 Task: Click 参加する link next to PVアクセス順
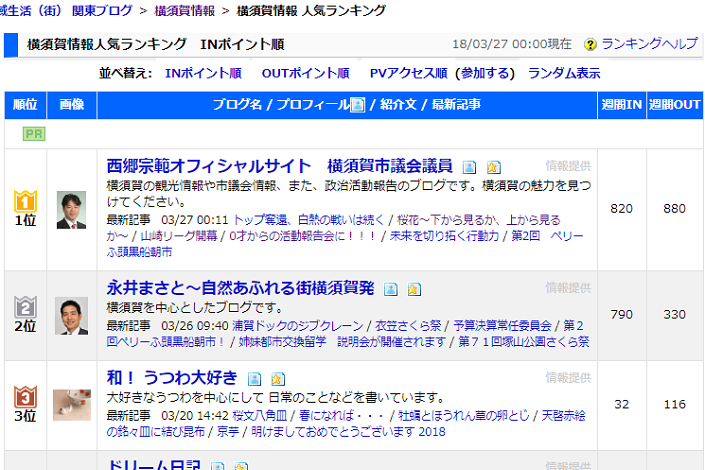(487, 73)
